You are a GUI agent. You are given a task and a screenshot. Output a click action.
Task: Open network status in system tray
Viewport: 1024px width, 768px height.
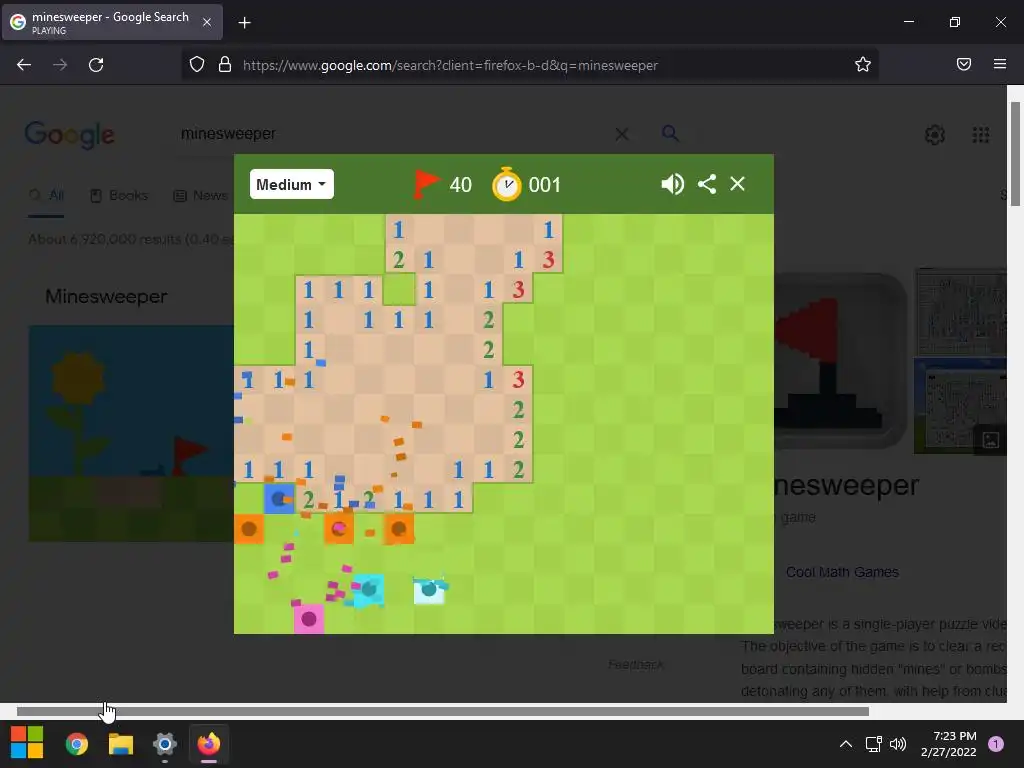(873, 744)
